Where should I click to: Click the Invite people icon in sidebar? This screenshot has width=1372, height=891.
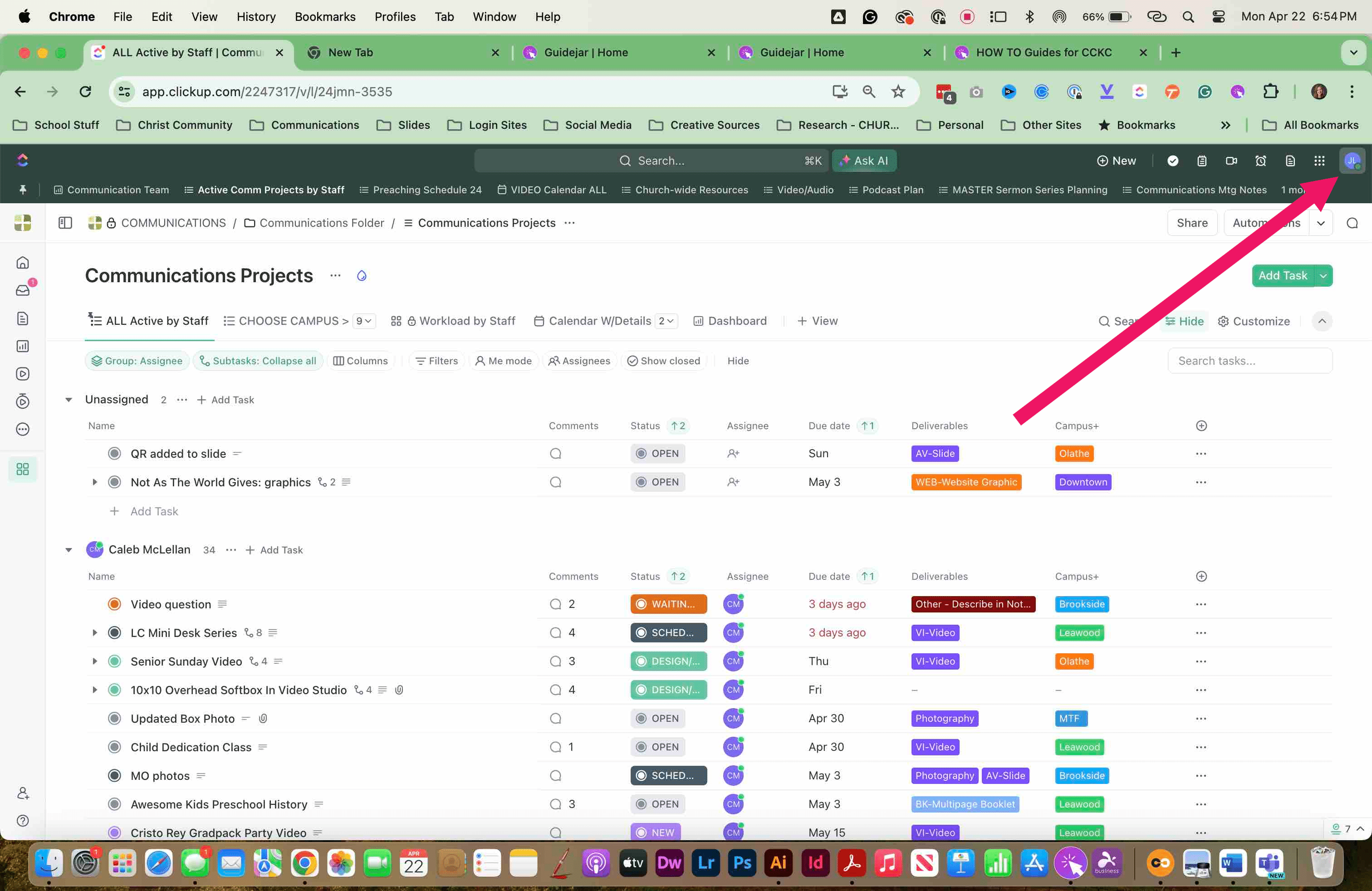23,793
